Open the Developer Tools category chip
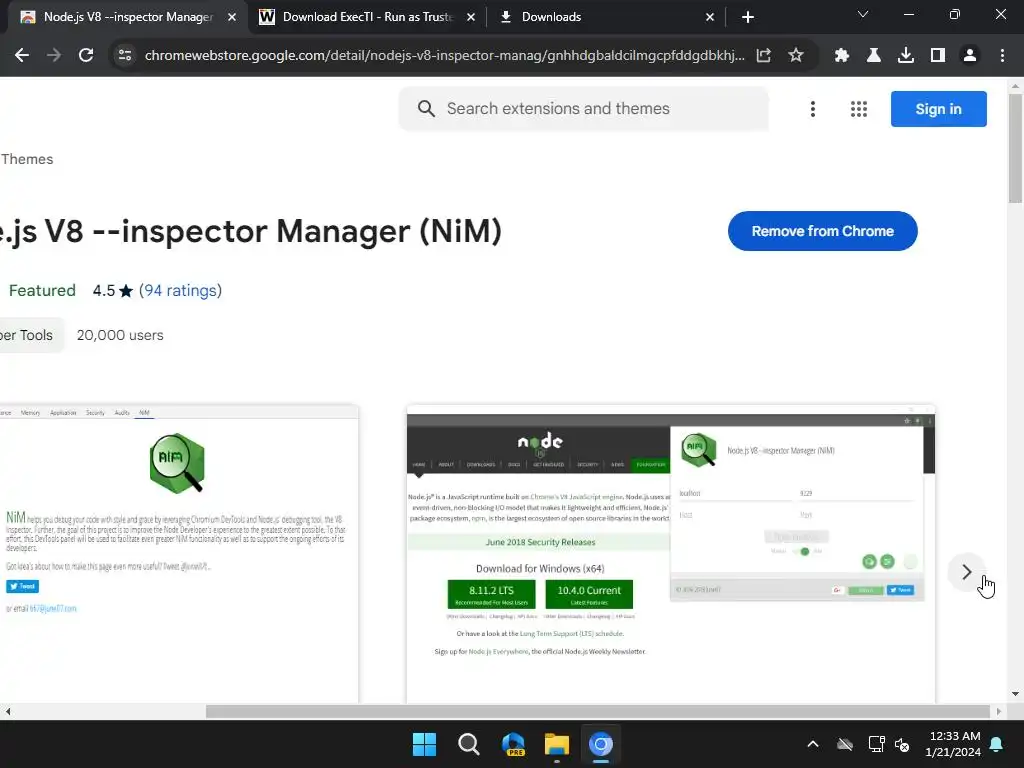Screen dimensions: 1024x768 pyautogui.click(x=31, y=335)
